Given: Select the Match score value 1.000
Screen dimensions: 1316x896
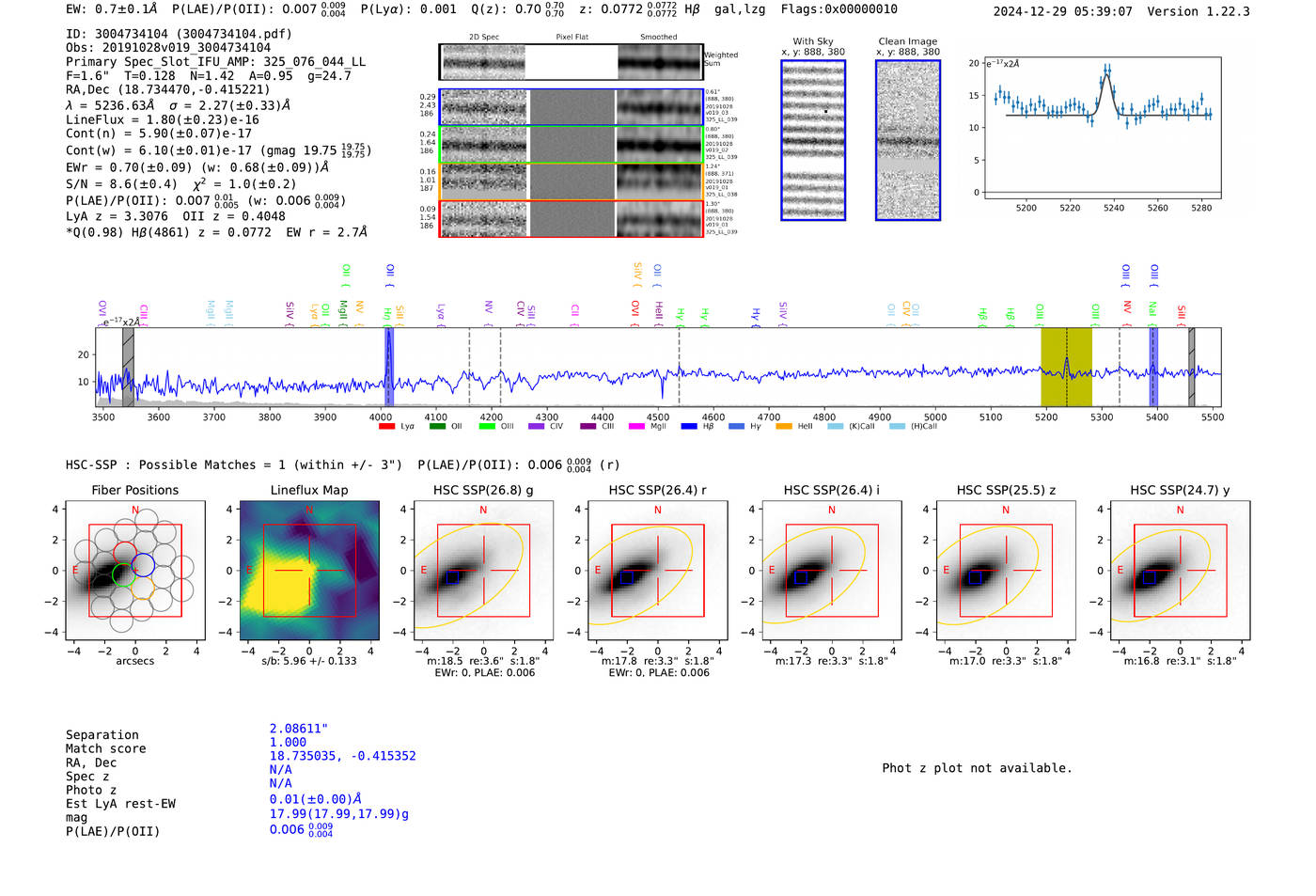Looking at the screenshot, I should (288, 743).
